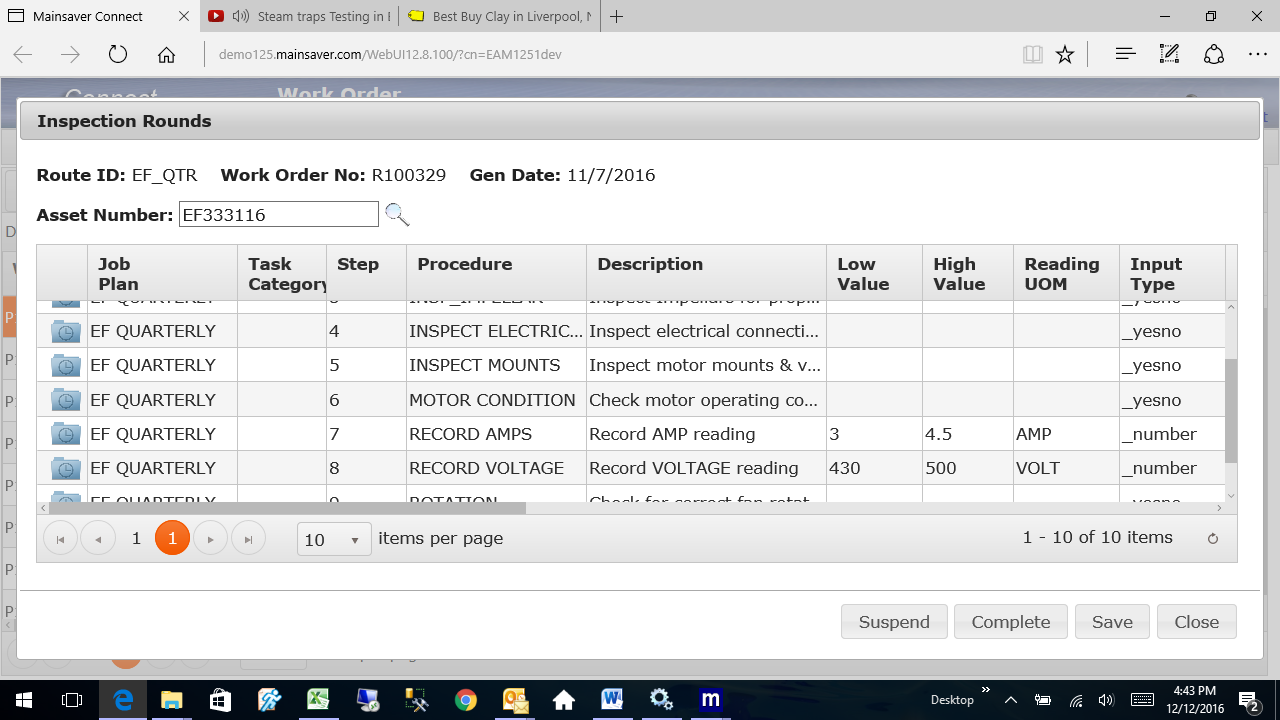This screenshot has height=720, width=1280.
Task: Click the clock folder icon for step 4
Action: tap(65, 331)
